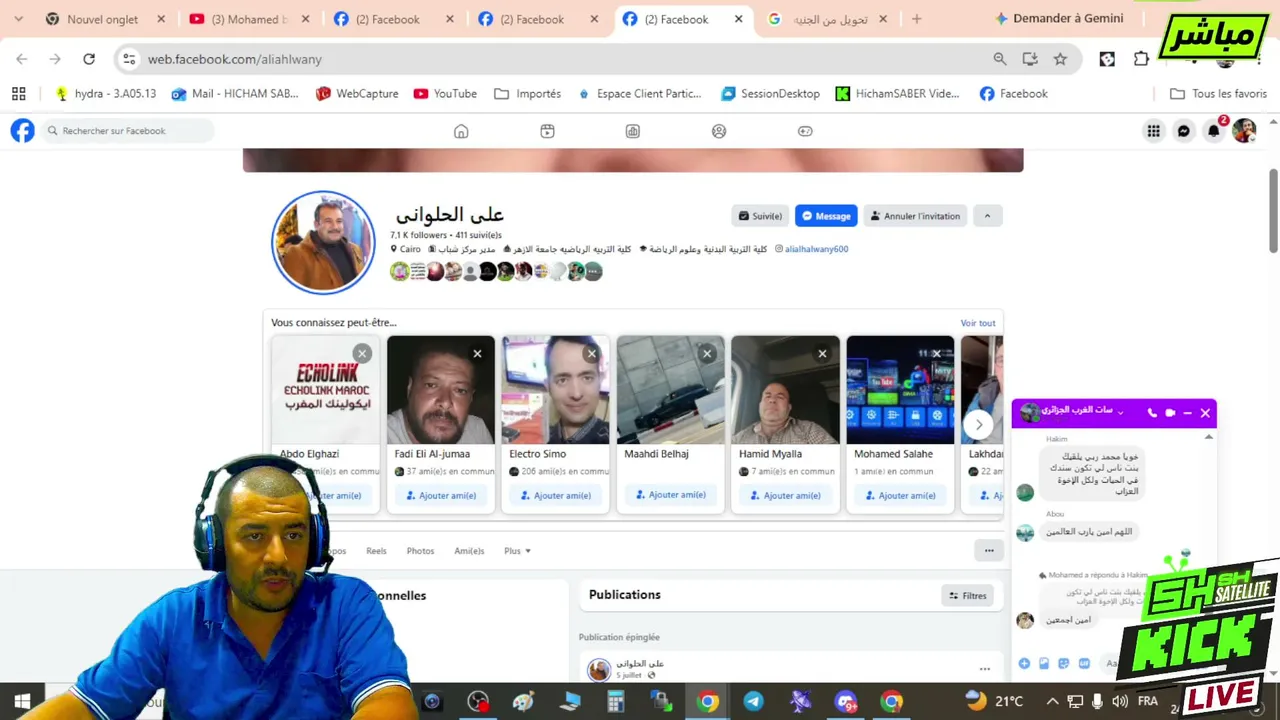
Task: Open the YouTube bookmark
Action: click(445, 93)
